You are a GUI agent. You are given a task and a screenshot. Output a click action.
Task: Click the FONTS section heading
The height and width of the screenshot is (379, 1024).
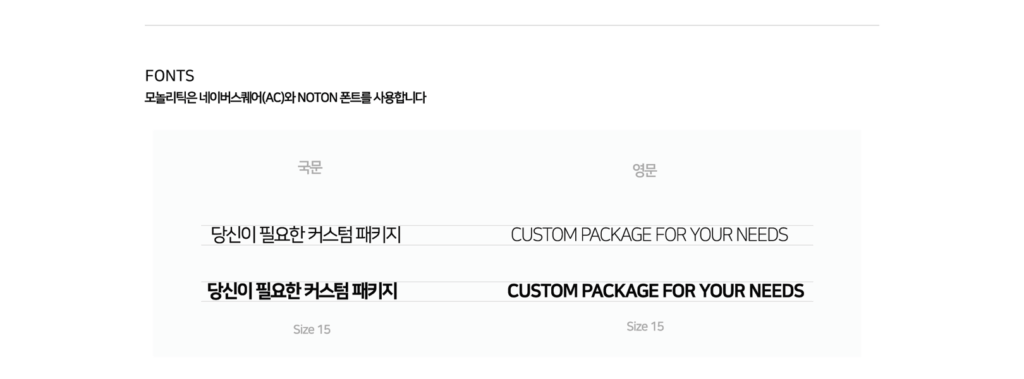tap(169, 76)
